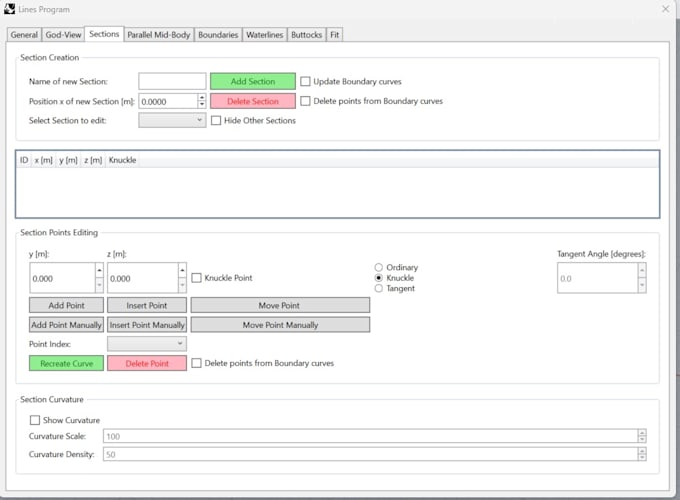Screen dimensions: 680x500
Task: Go to the Waterlines tab
Action: 265,35
